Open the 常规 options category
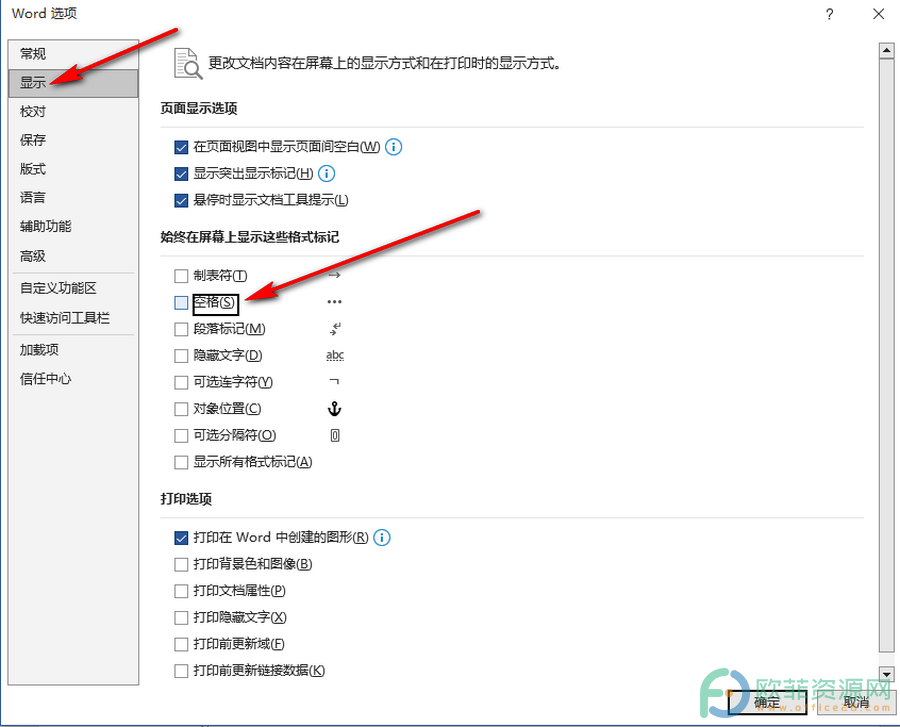Screen dimensions: 900x727 [x=73, y=54]
